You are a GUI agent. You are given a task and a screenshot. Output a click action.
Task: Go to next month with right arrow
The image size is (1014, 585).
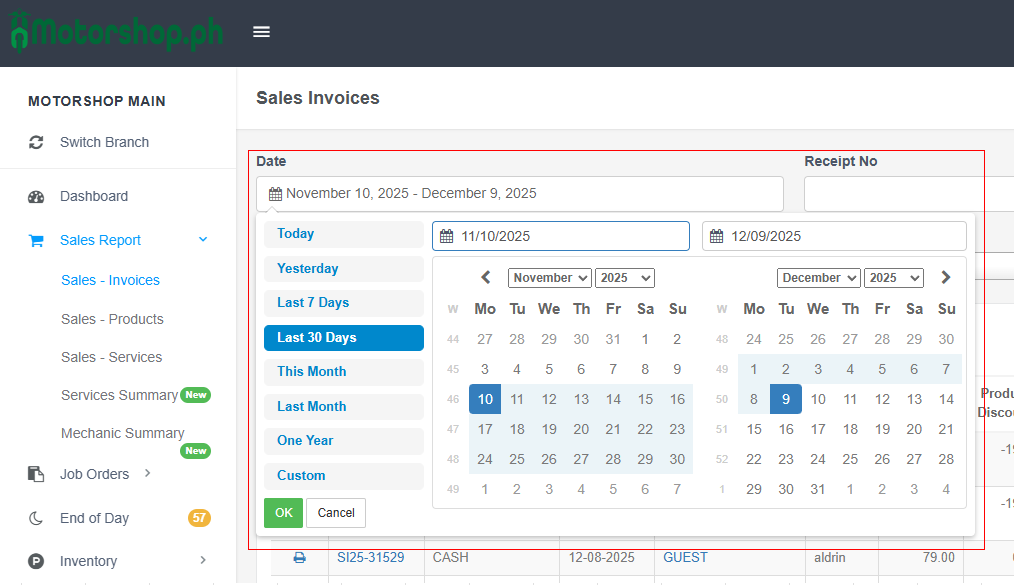pyautogui.click(x=946, y=278)
